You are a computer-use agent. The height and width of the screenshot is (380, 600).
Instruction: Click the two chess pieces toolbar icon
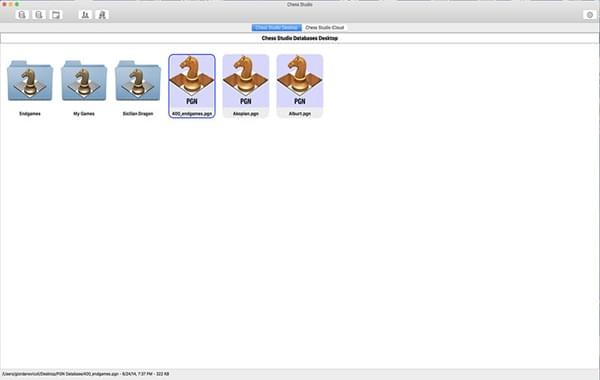click(x=85, y=15)
